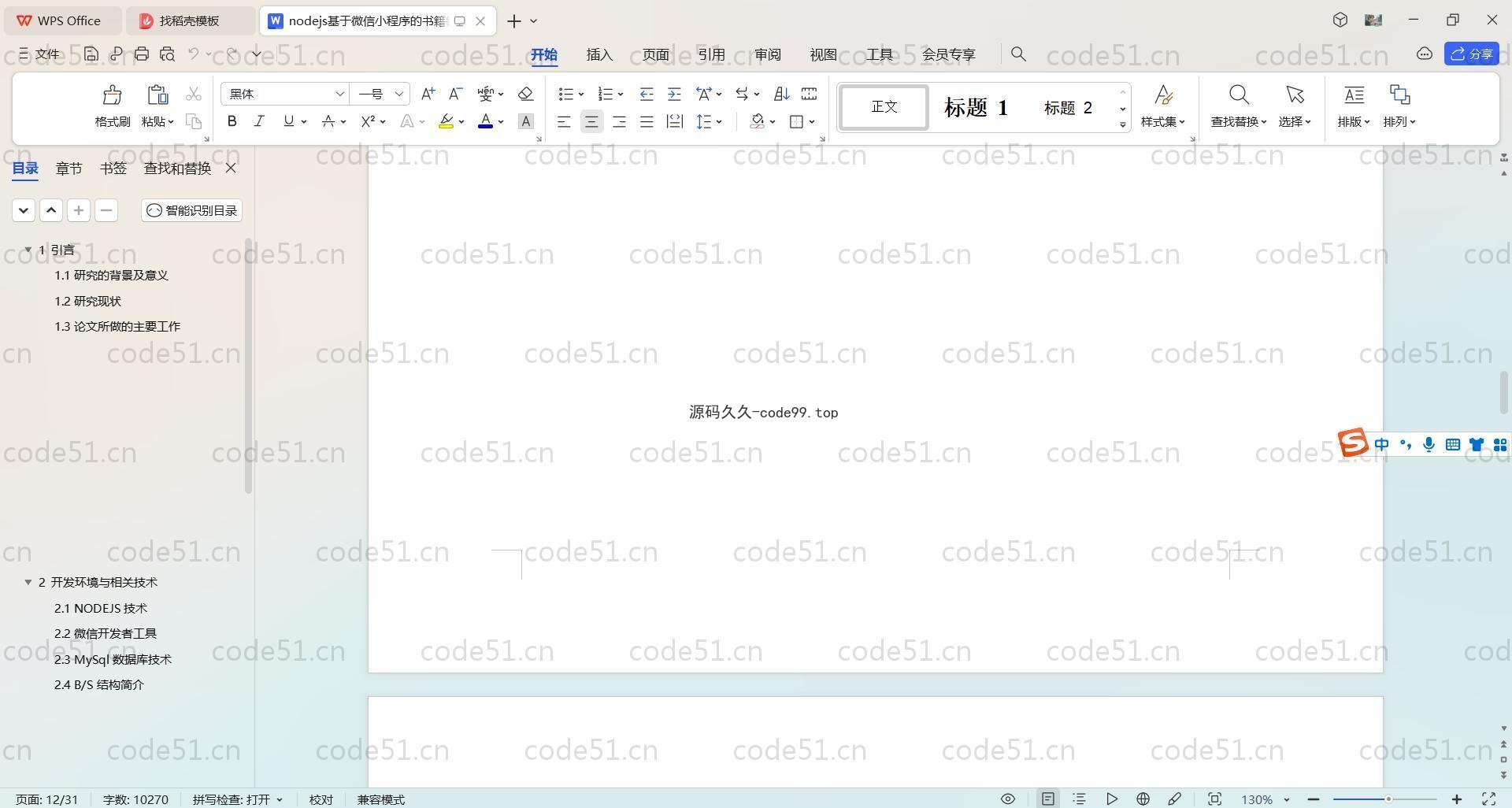Click the 校对 status bar button

321,799
